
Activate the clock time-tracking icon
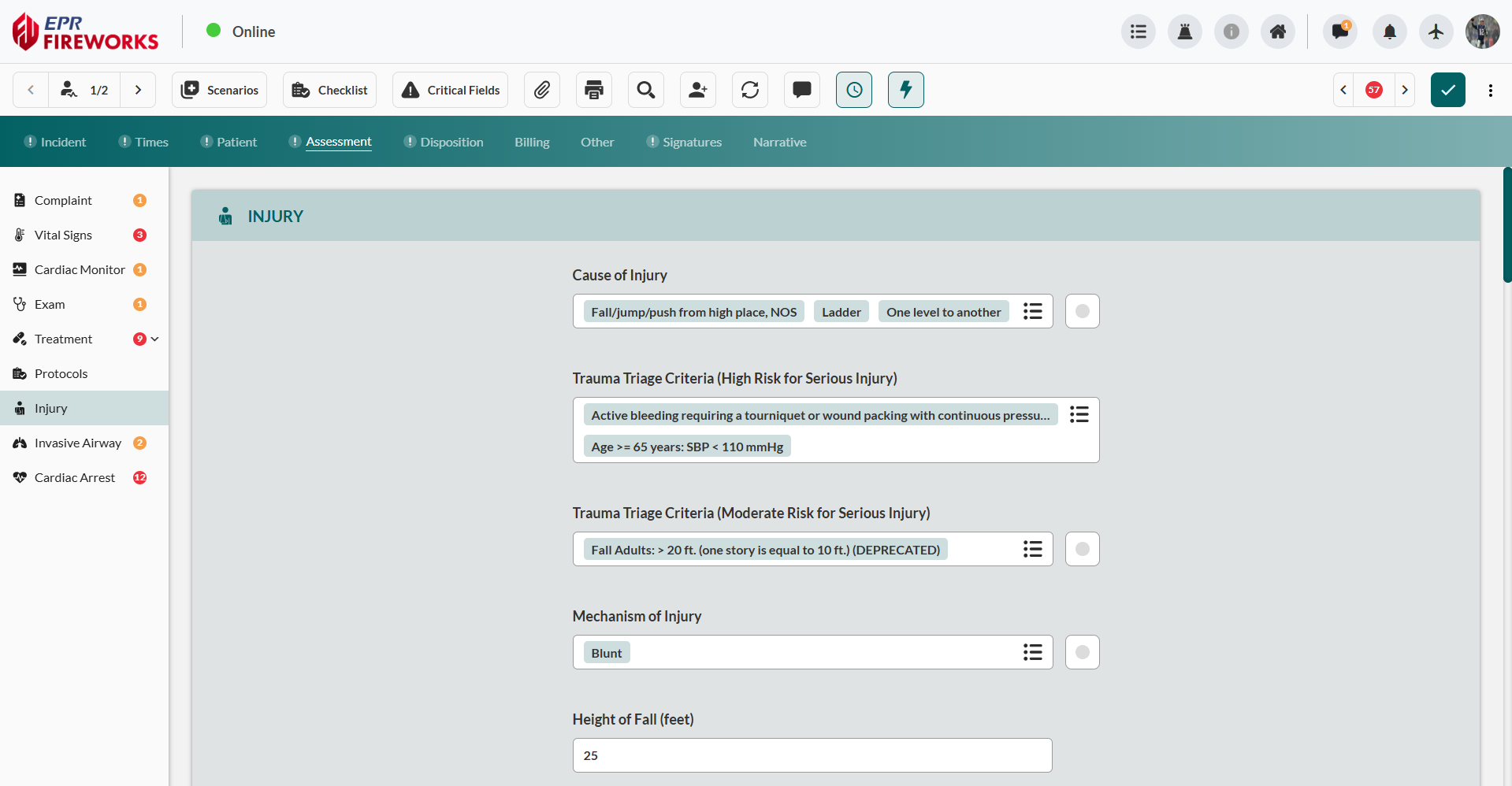coord(853,90)
